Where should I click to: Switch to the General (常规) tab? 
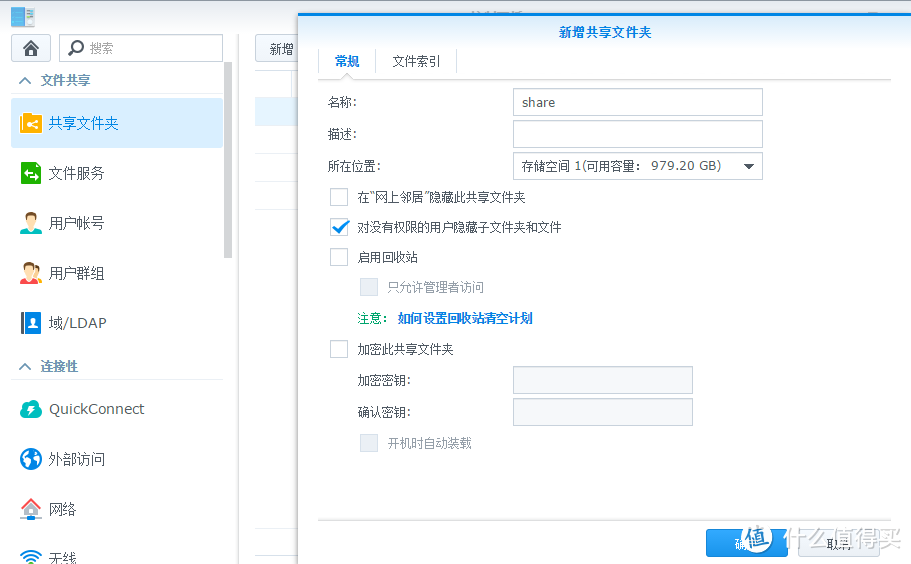[x=347, y=61]
